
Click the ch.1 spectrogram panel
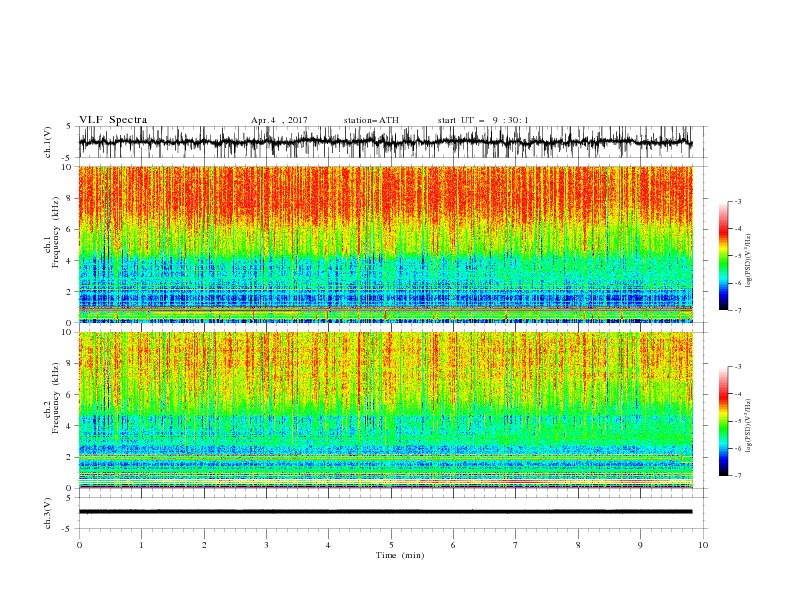[385, 244]
